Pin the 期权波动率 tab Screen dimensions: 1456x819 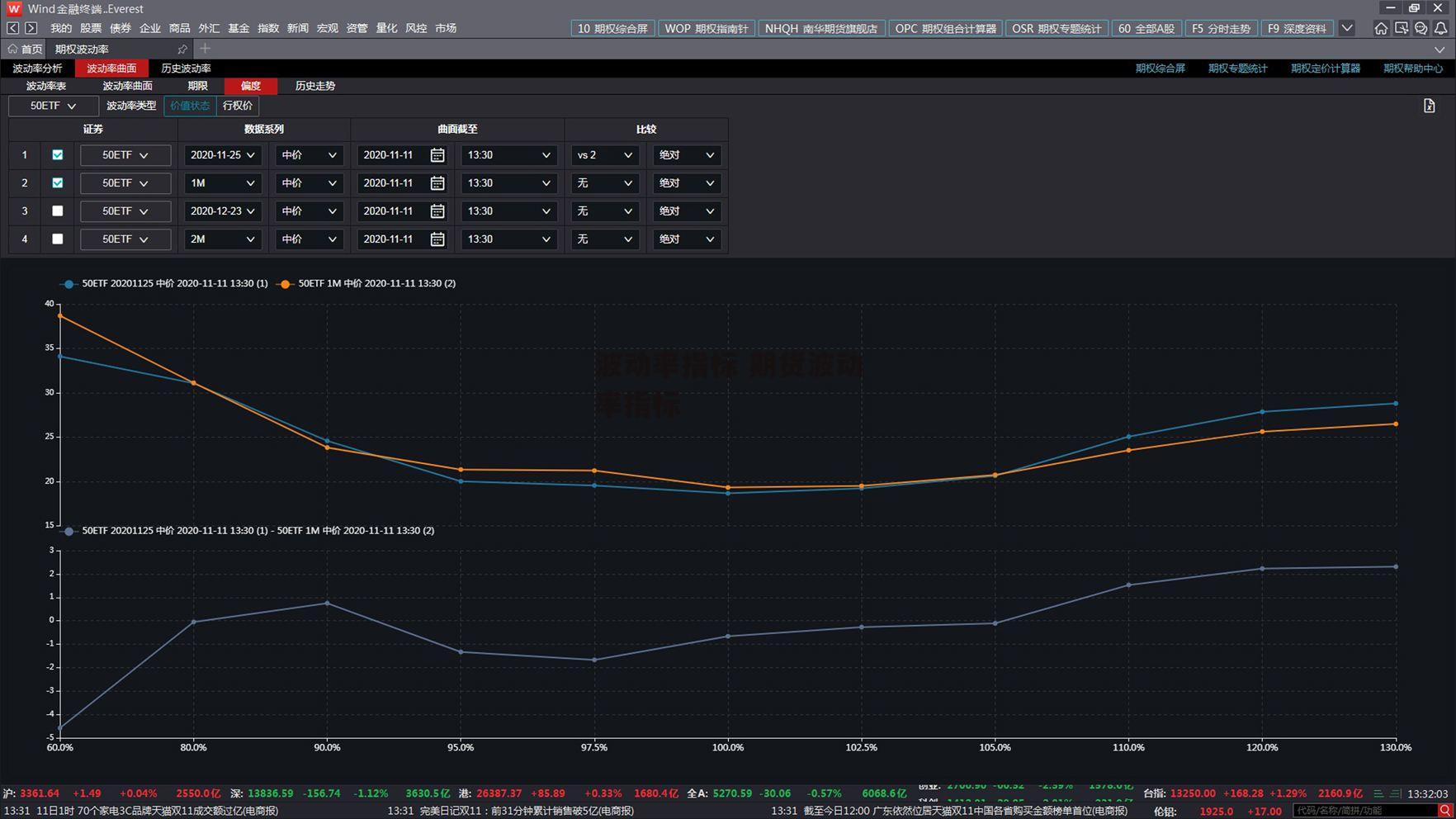182,50
